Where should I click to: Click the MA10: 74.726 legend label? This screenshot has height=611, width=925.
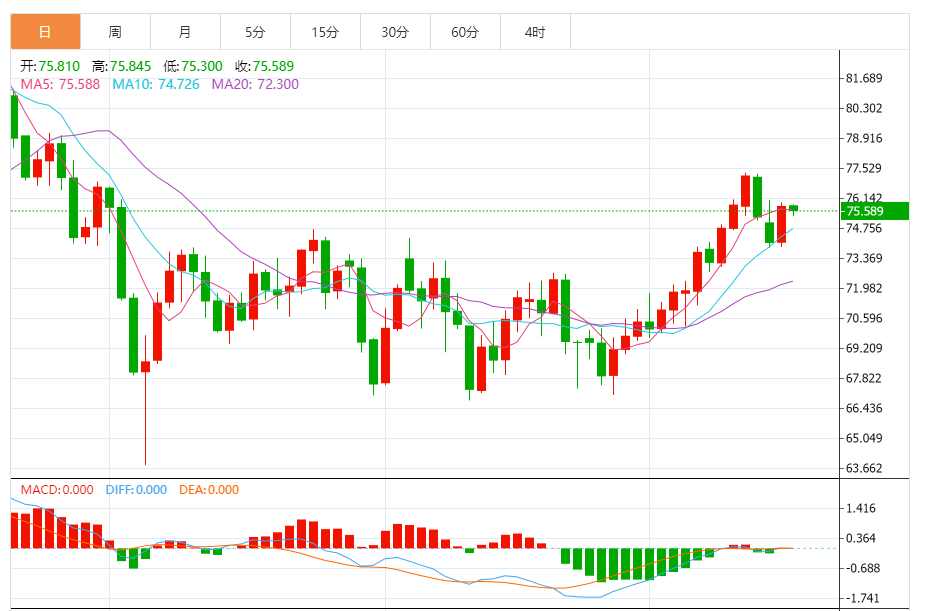point(156,84)
